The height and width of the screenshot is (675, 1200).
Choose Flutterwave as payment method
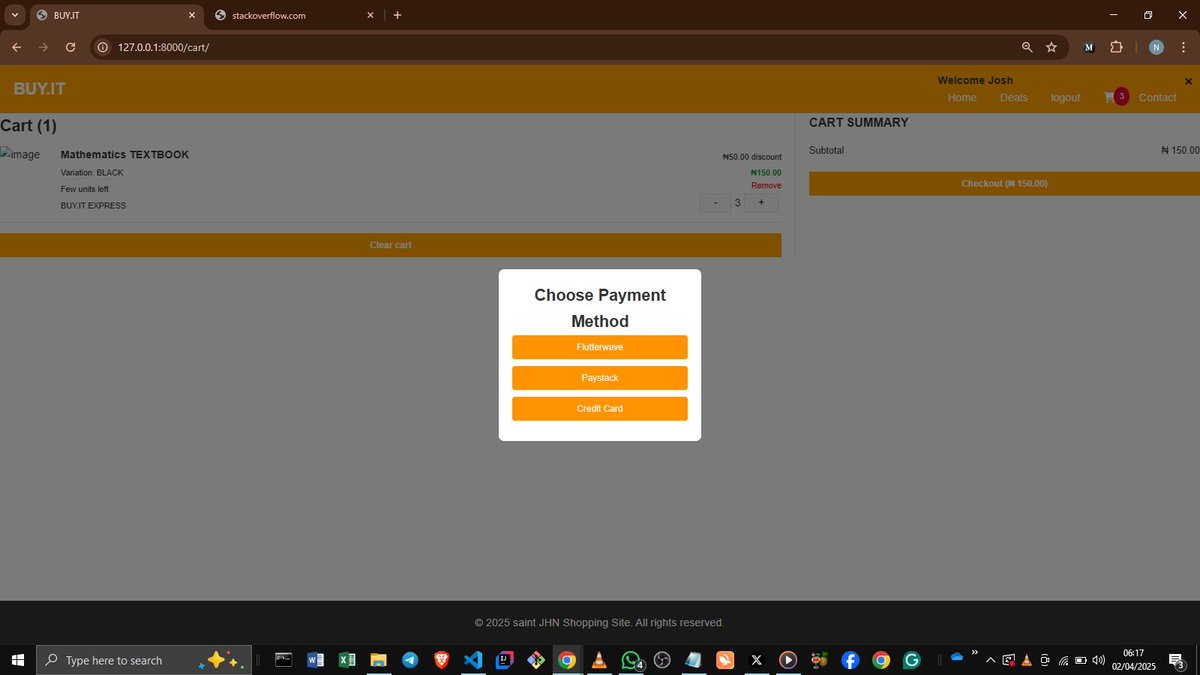point(600,347)
